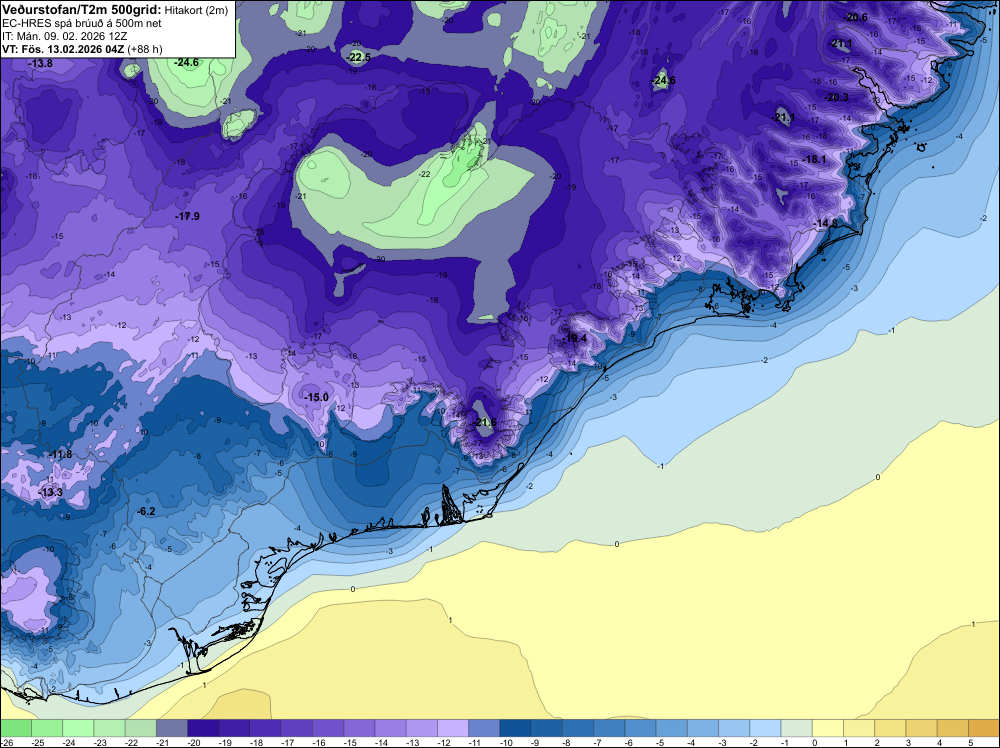The width and height of the screenshot is (1000, 748).
Task: Click the -20.6 temperature label
Action: pyautogui.click(x=855, y=17)
